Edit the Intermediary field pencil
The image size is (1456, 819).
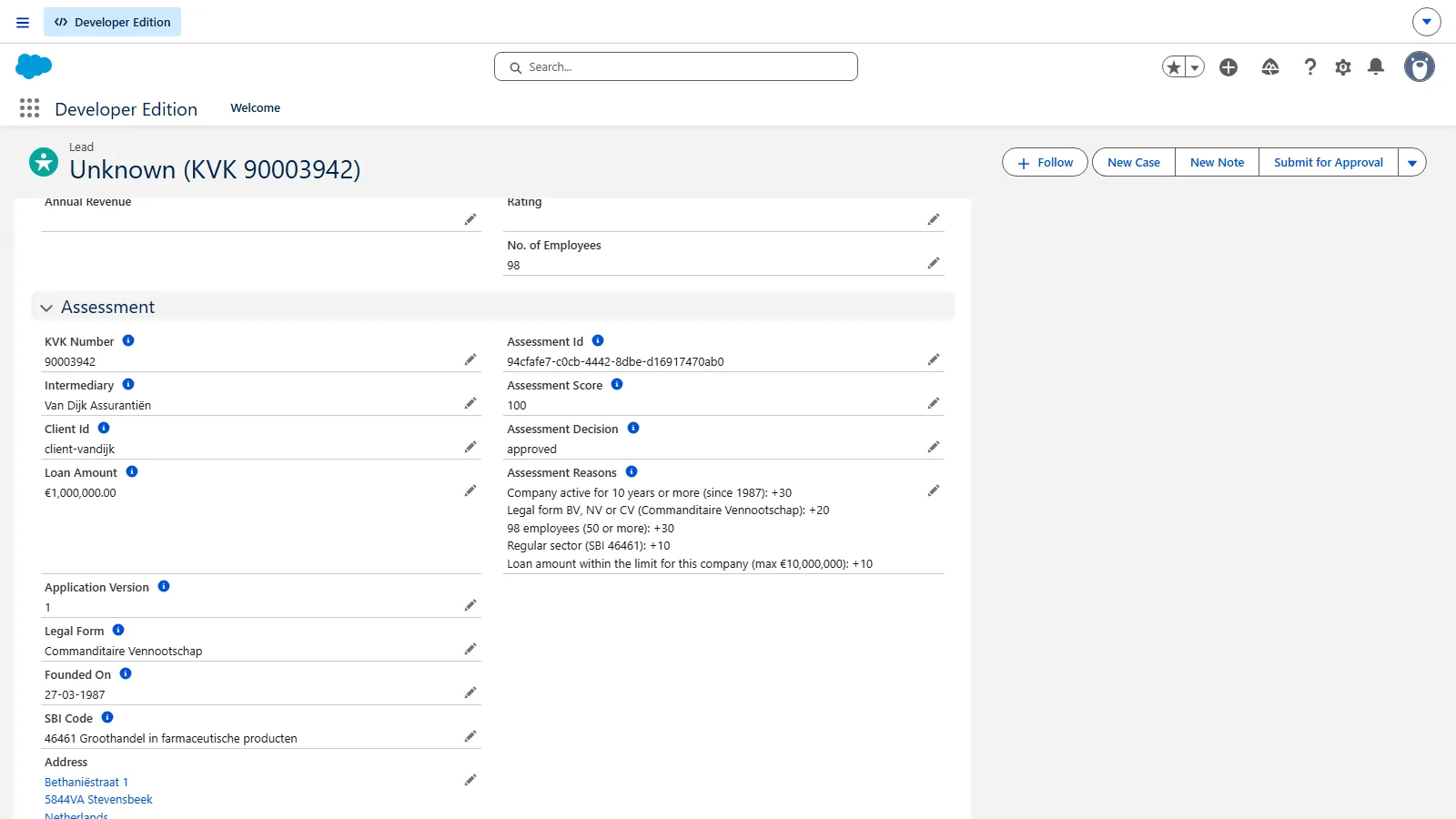pos(470,403)
